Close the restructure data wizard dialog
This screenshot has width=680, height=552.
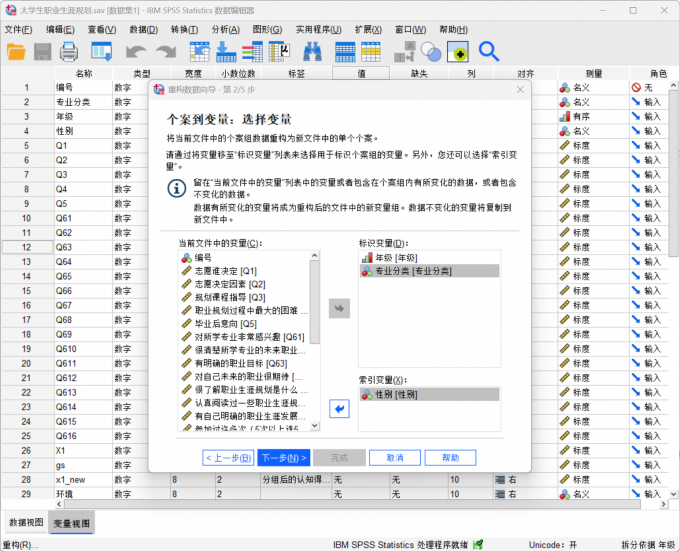520,89
